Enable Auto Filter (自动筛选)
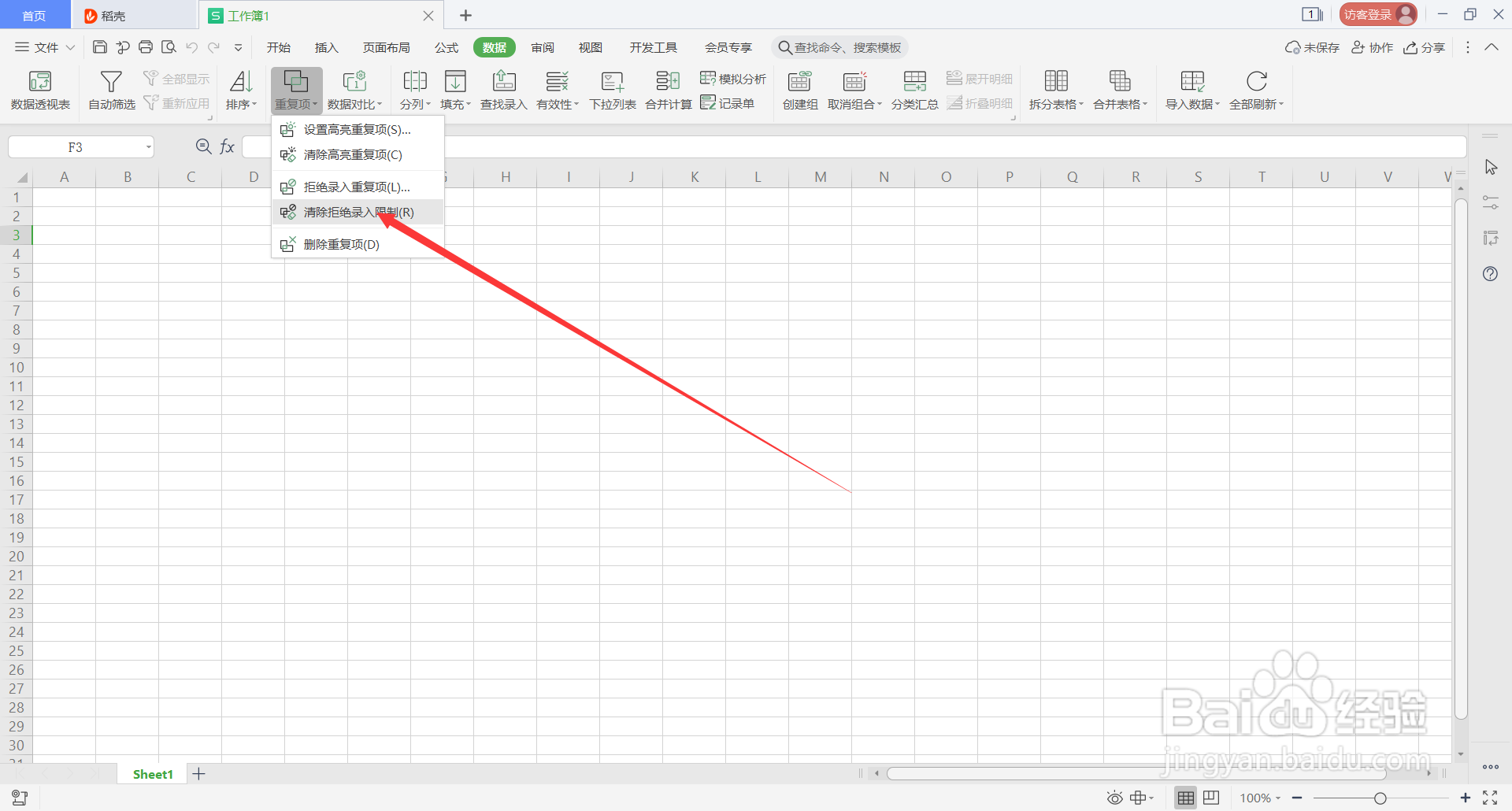The height and width of the screenshot is (811, 1512). pyautogui.click(x=111, y=91)
